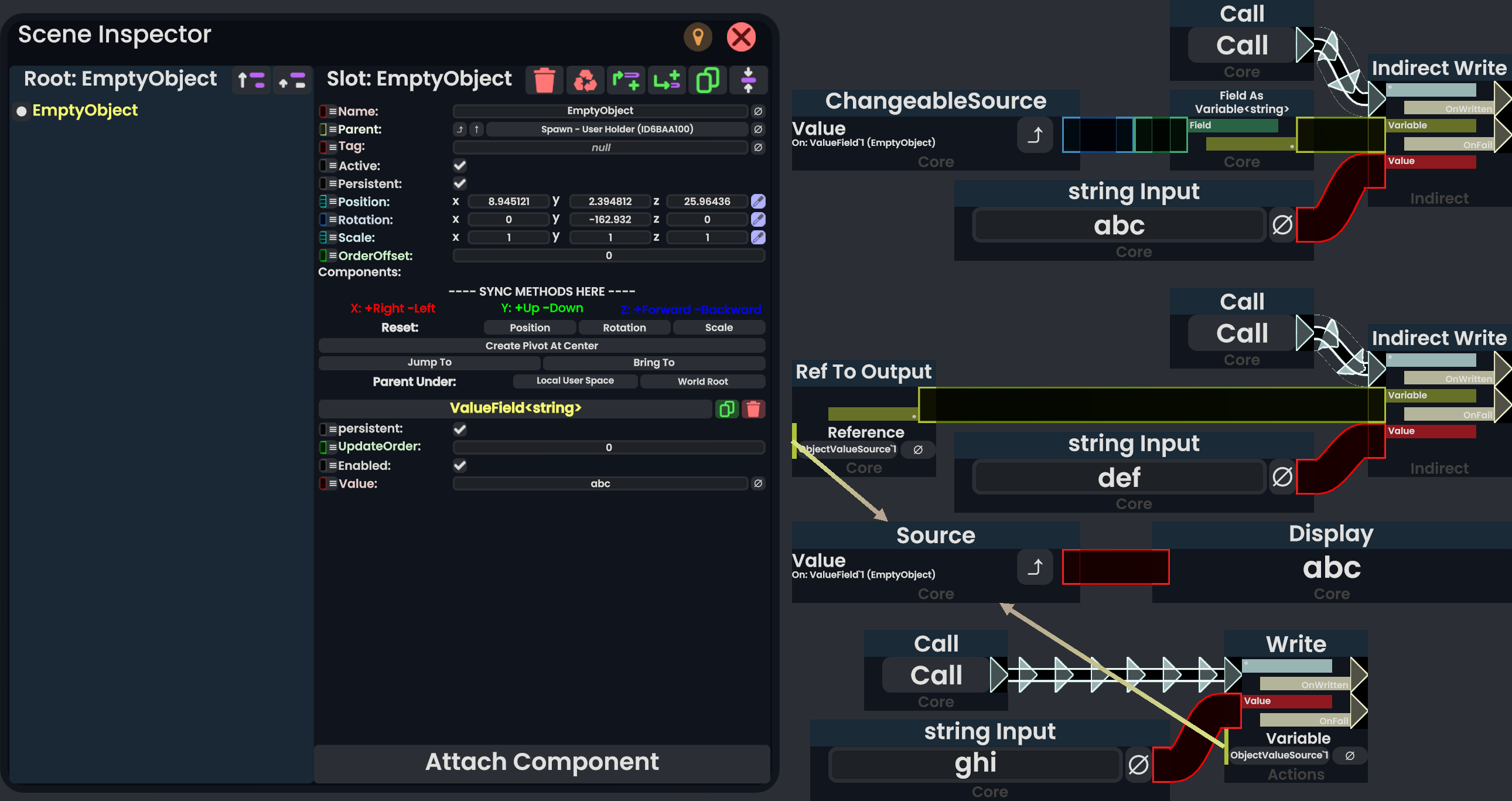Image resolution: width=1512 pixels, height=801 pixels.
Task: Click the ValueField<string> component header
Action: click(x=515, y=408)
